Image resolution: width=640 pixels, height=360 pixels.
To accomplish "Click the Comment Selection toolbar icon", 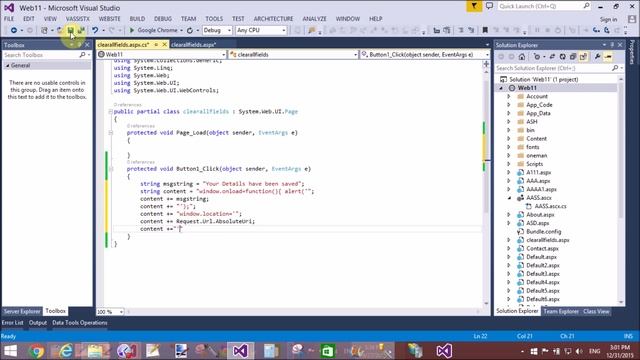I will pyautogui.click(x=461, y=30).
